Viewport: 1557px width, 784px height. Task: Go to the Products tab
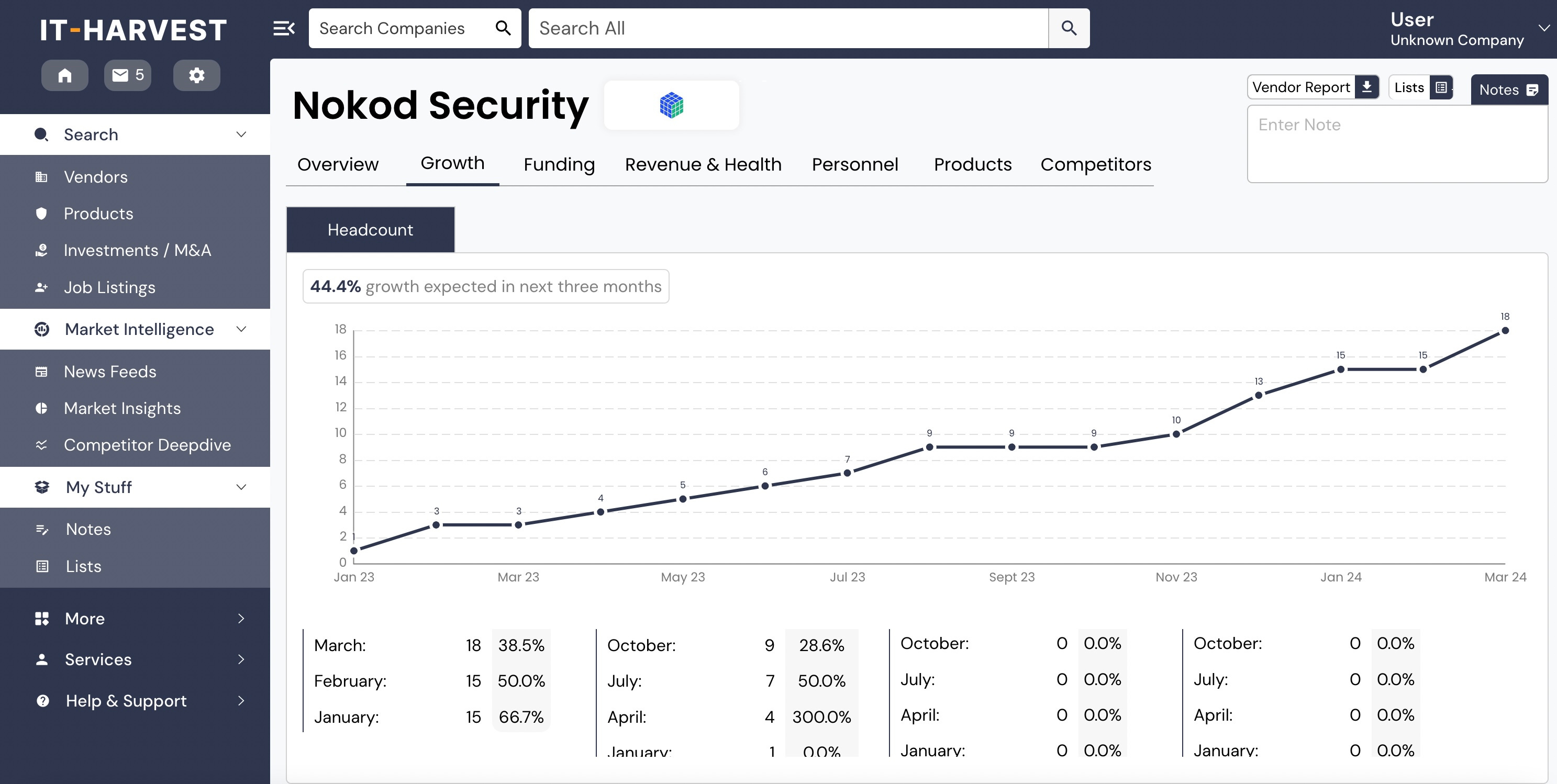pyautogui.click(x=973, y=164)
